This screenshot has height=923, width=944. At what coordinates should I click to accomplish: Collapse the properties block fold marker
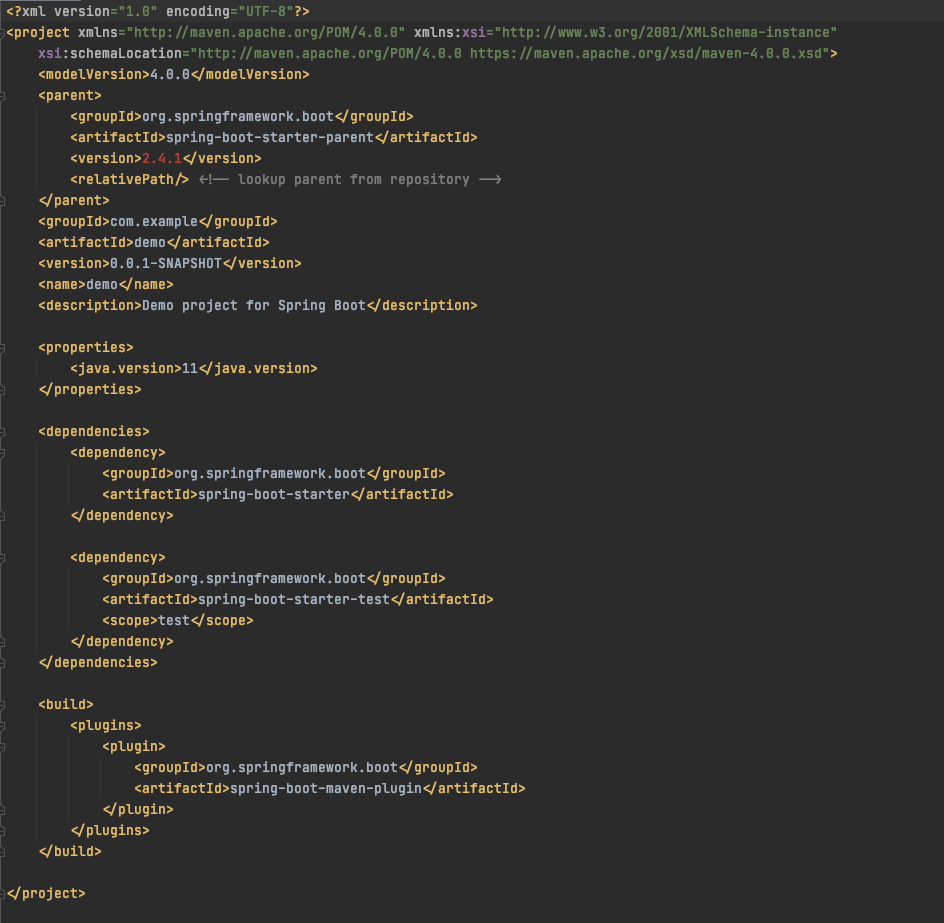(2, 348)
